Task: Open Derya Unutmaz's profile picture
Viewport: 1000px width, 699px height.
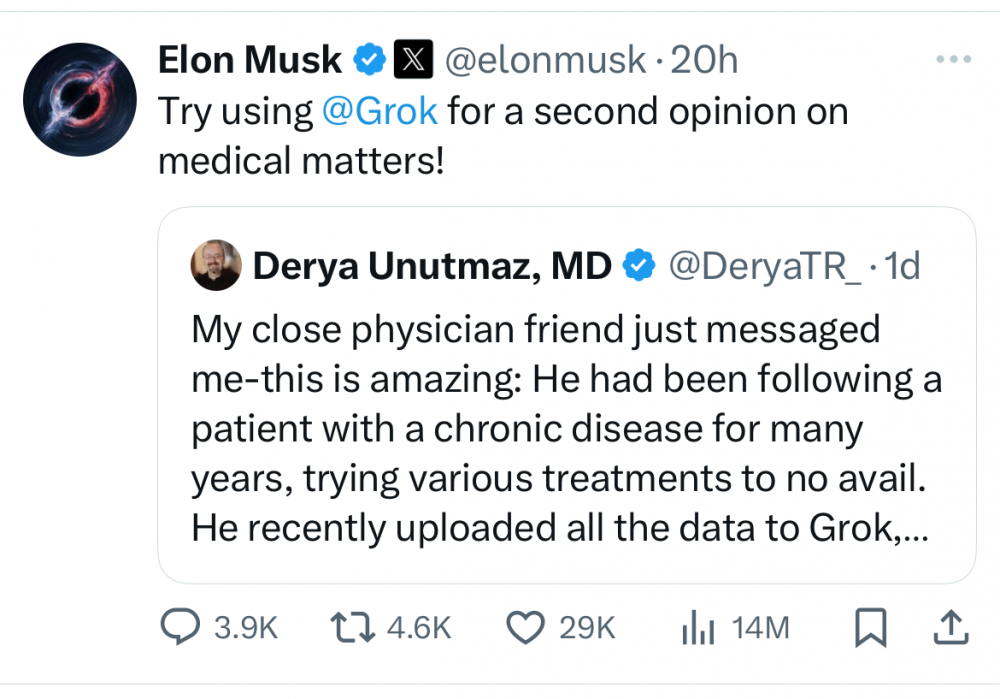Action: click(x=216, y=266)
